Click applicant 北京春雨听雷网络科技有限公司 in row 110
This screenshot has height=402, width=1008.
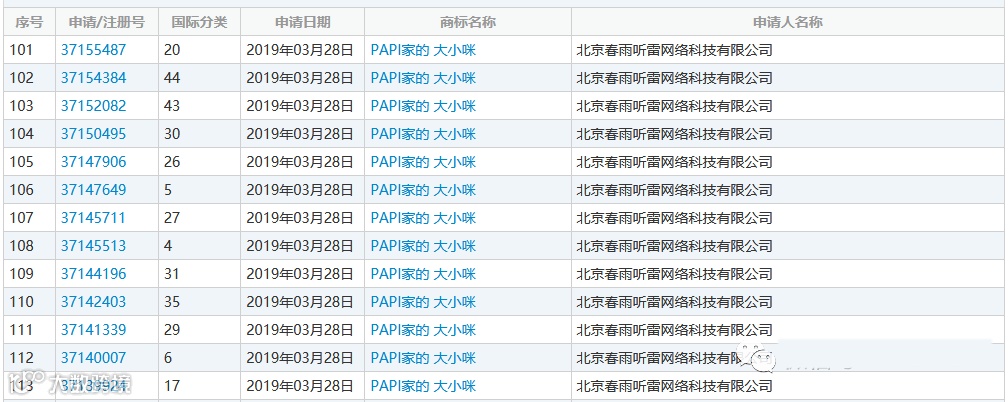(x=674, y=302)
